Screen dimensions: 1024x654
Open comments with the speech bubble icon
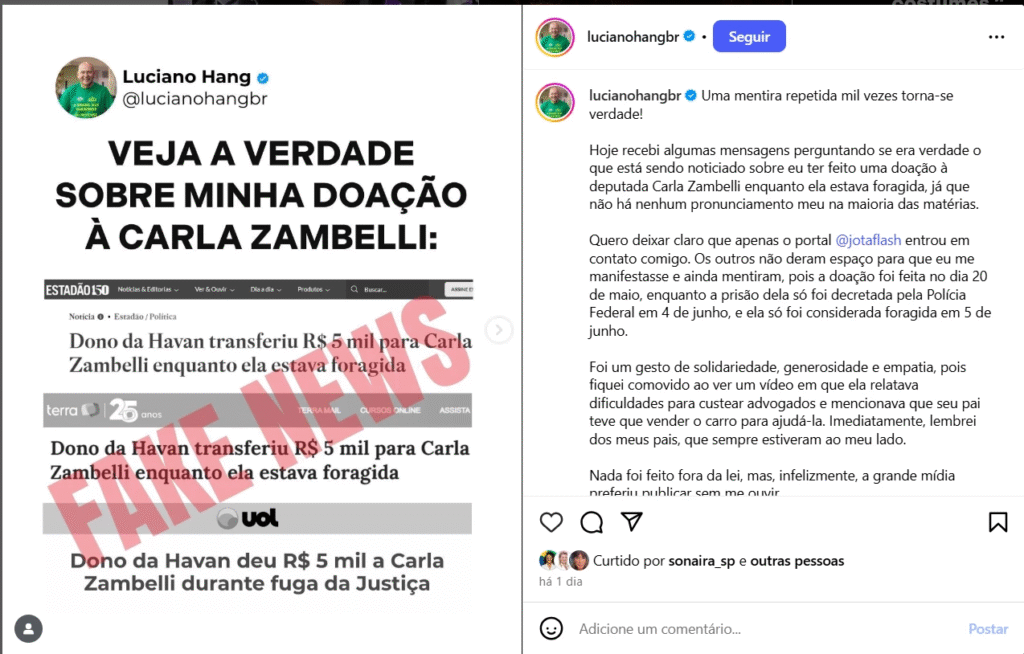[x=592, y=522]
